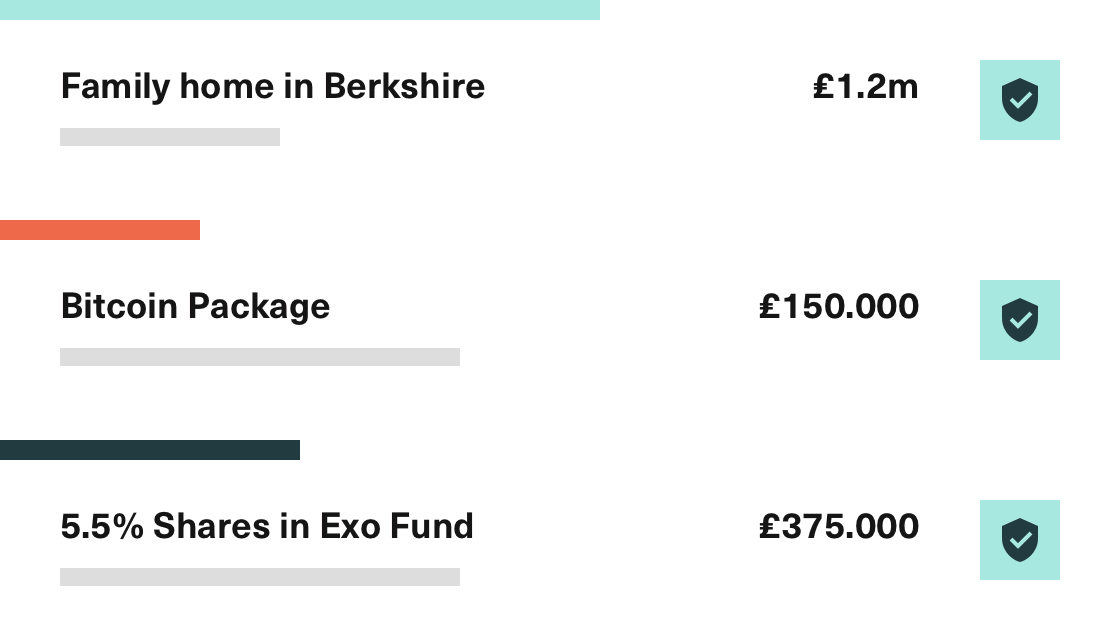Click grey placeholder line under Exo Fund shares
The height and width of the screenshot is (640, 1120).
[x=260, y=577]
